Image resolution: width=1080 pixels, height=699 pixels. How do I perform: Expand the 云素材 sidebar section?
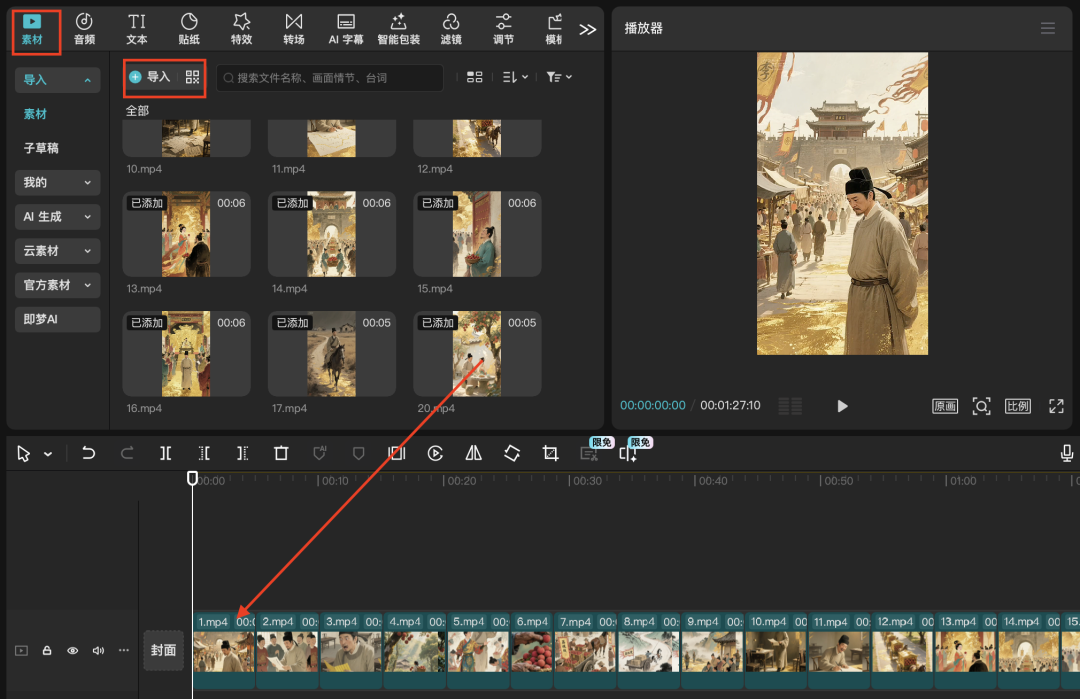coord(58,251)
